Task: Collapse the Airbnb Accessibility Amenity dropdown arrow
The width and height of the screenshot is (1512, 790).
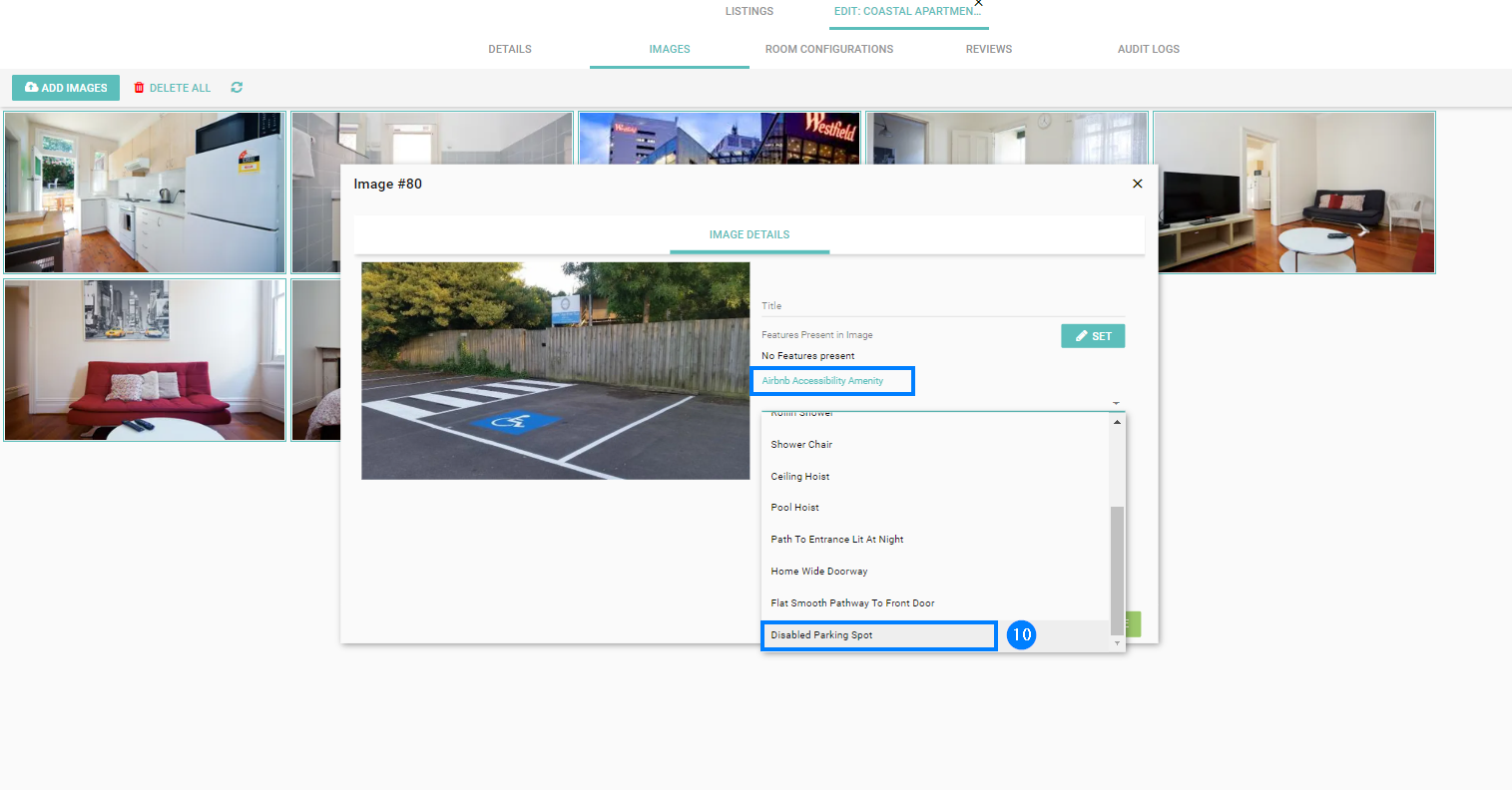Action: (x=1116, y=403)
